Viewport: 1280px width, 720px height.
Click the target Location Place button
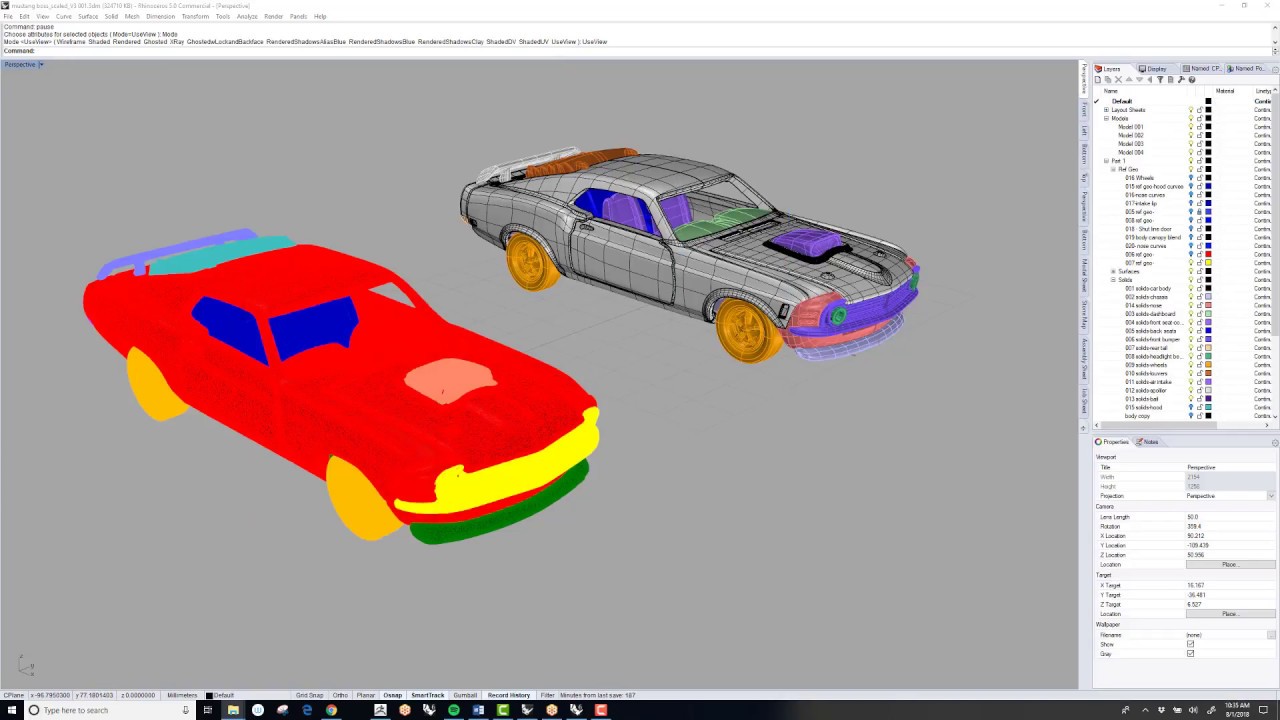(x=1230, y=614)
